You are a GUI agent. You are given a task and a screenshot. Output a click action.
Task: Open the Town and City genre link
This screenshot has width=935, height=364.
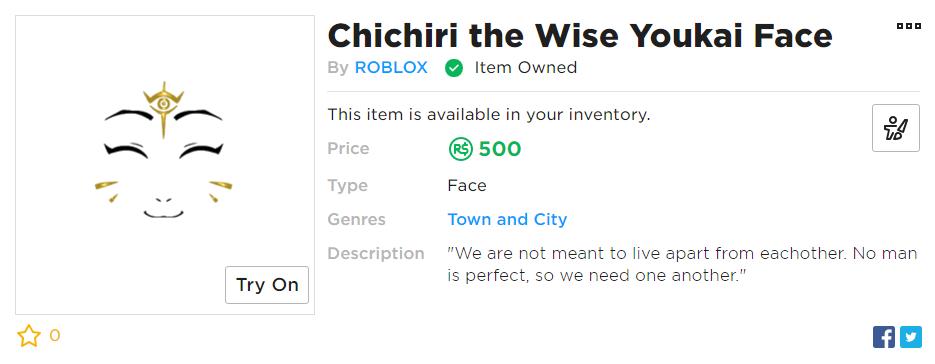507,220
